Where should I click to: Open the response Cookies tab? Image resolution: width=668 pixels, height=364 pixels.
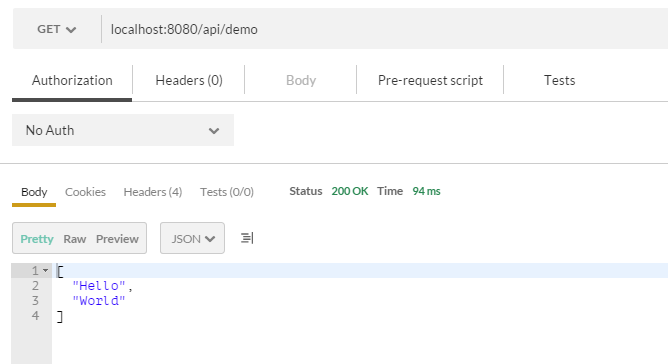point(85,192)
